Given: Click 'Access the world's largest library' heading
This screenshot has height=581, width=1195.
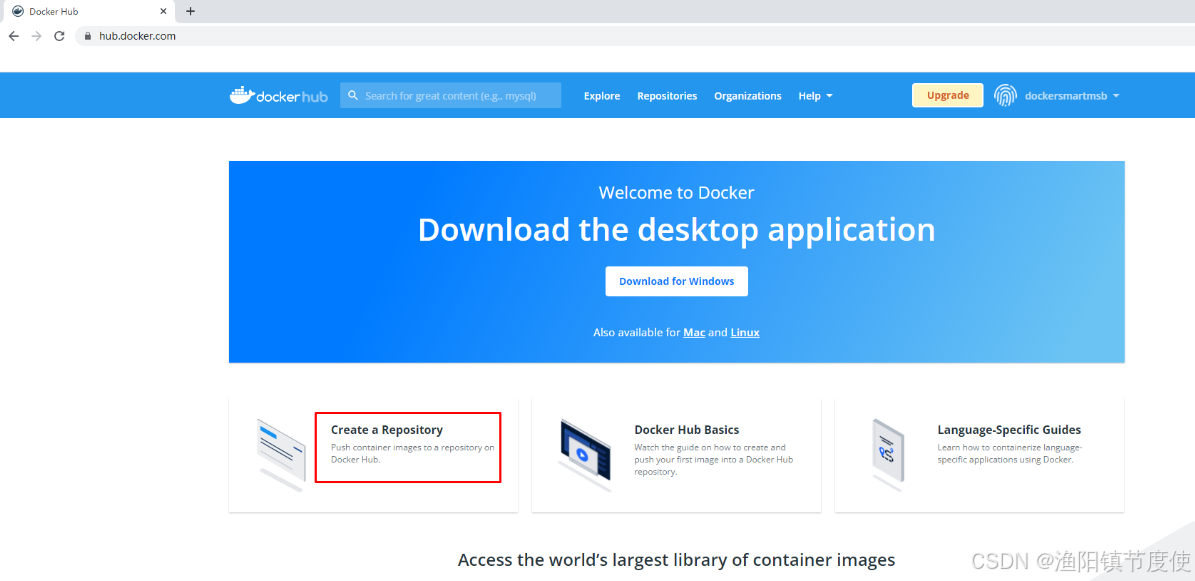Looking at the screenshot, I should click(677, 560).
